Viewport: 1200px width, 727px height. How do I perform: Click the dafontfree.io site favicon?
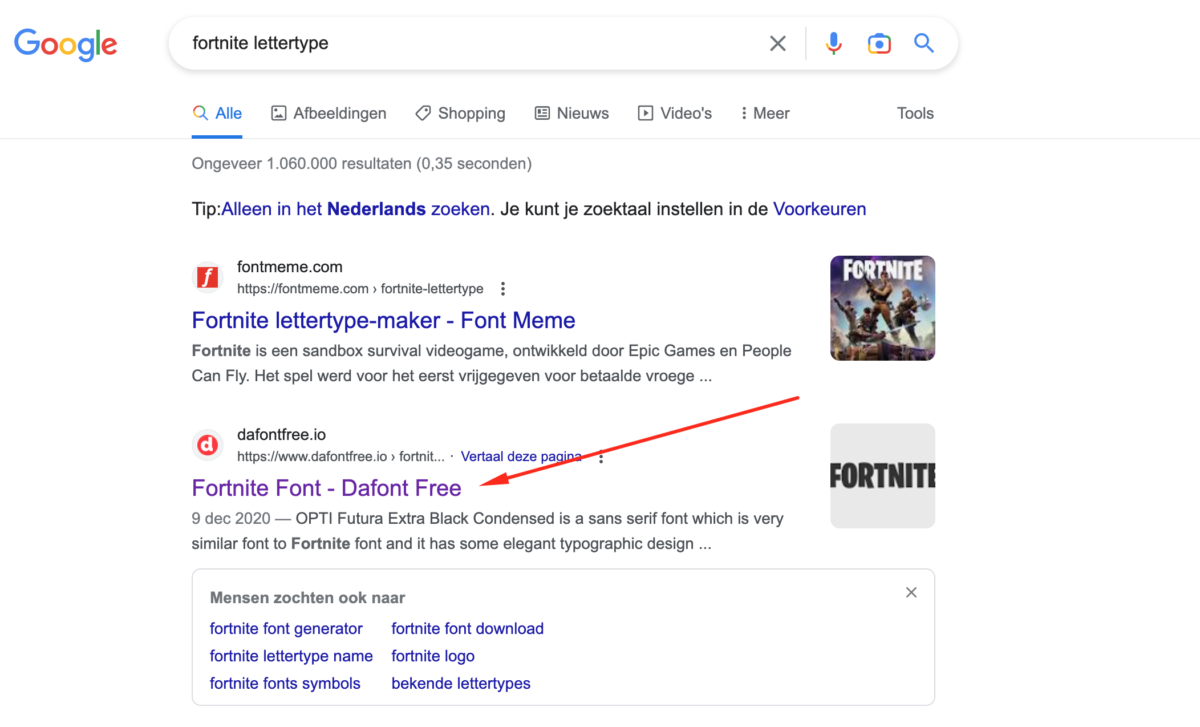pos(207,445)
